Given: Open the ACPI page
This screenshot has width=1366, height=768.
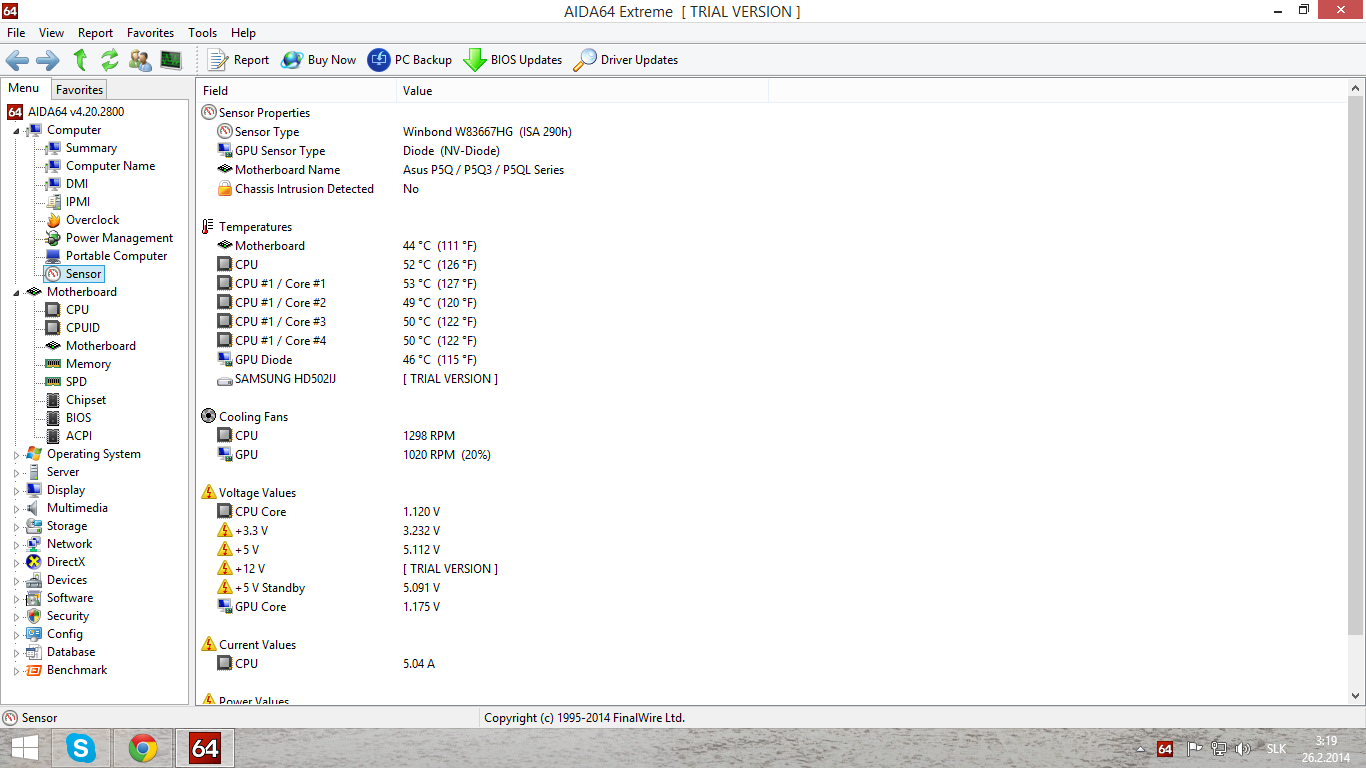Looking at the screenshot, I should [79, 436].
